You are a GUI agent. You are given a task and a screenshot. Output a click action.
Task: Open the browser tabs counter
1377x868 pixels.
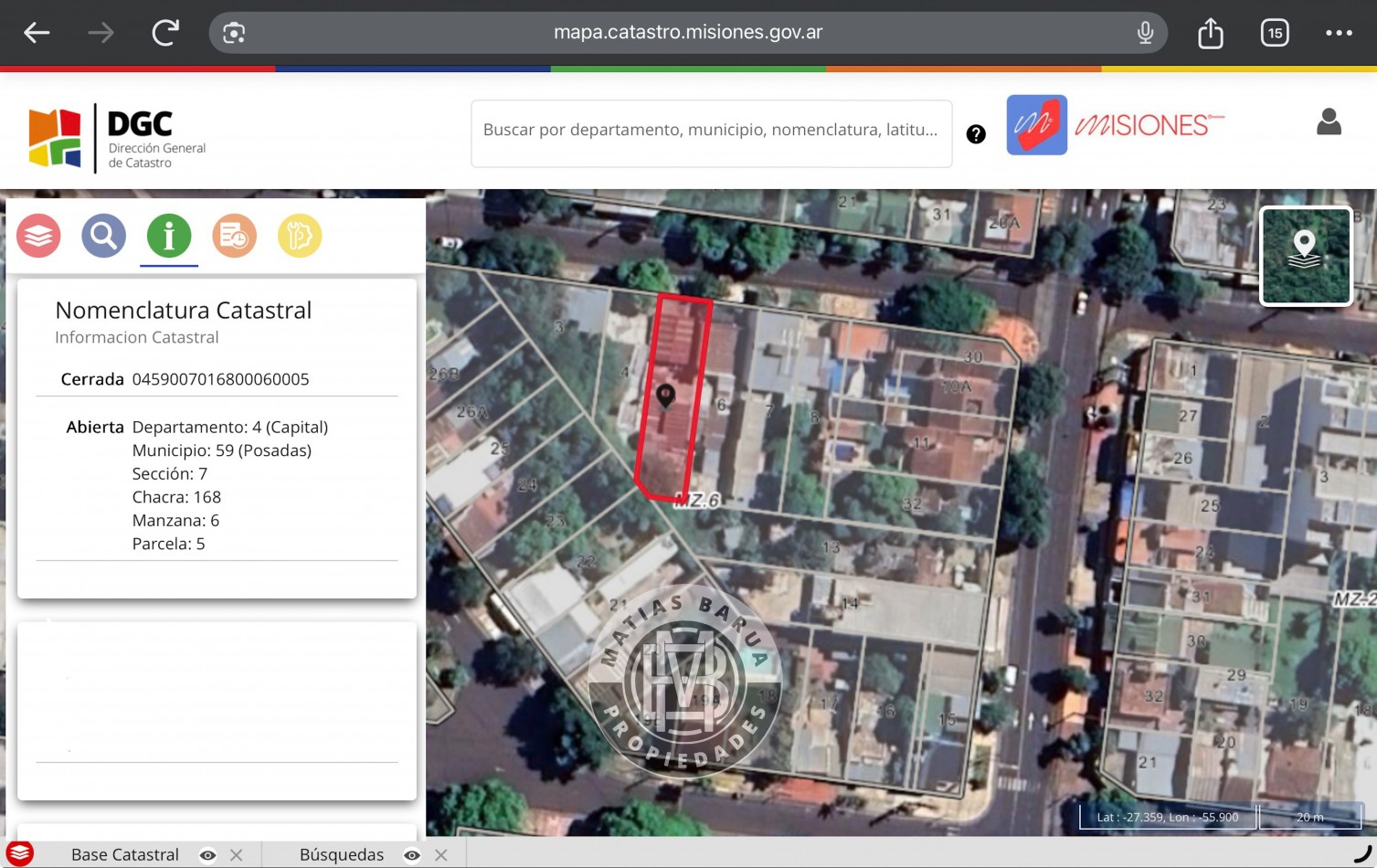click(x=1275, y=33)
